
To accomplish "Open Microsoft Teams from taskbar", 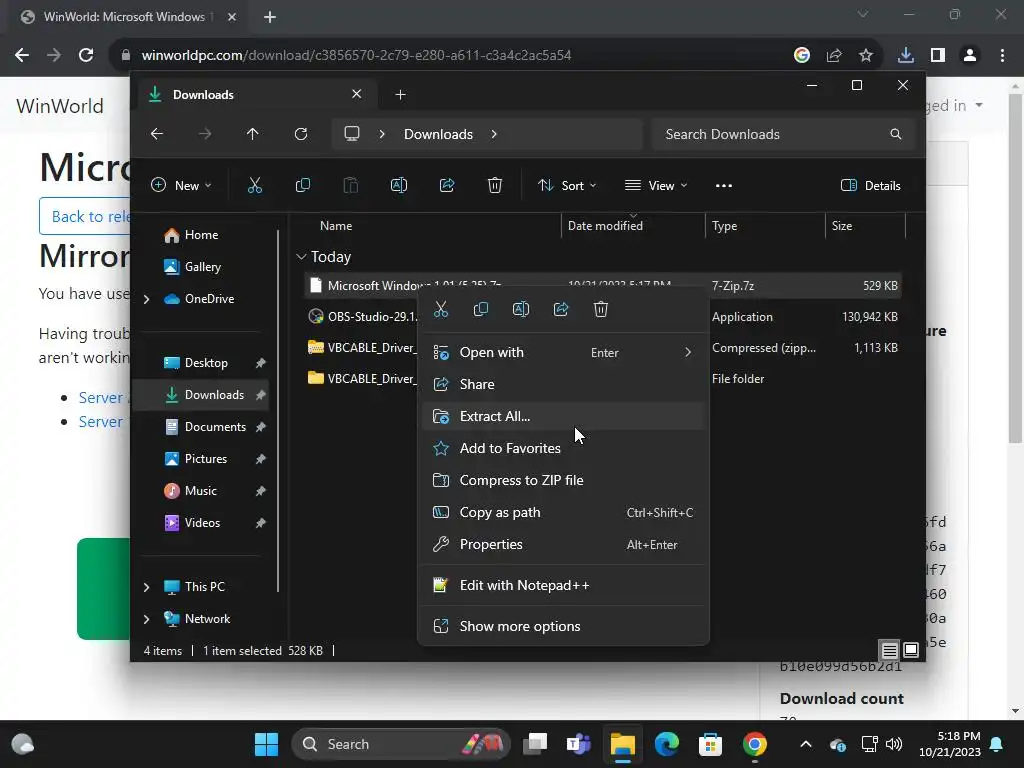I will tap(579, 744).
